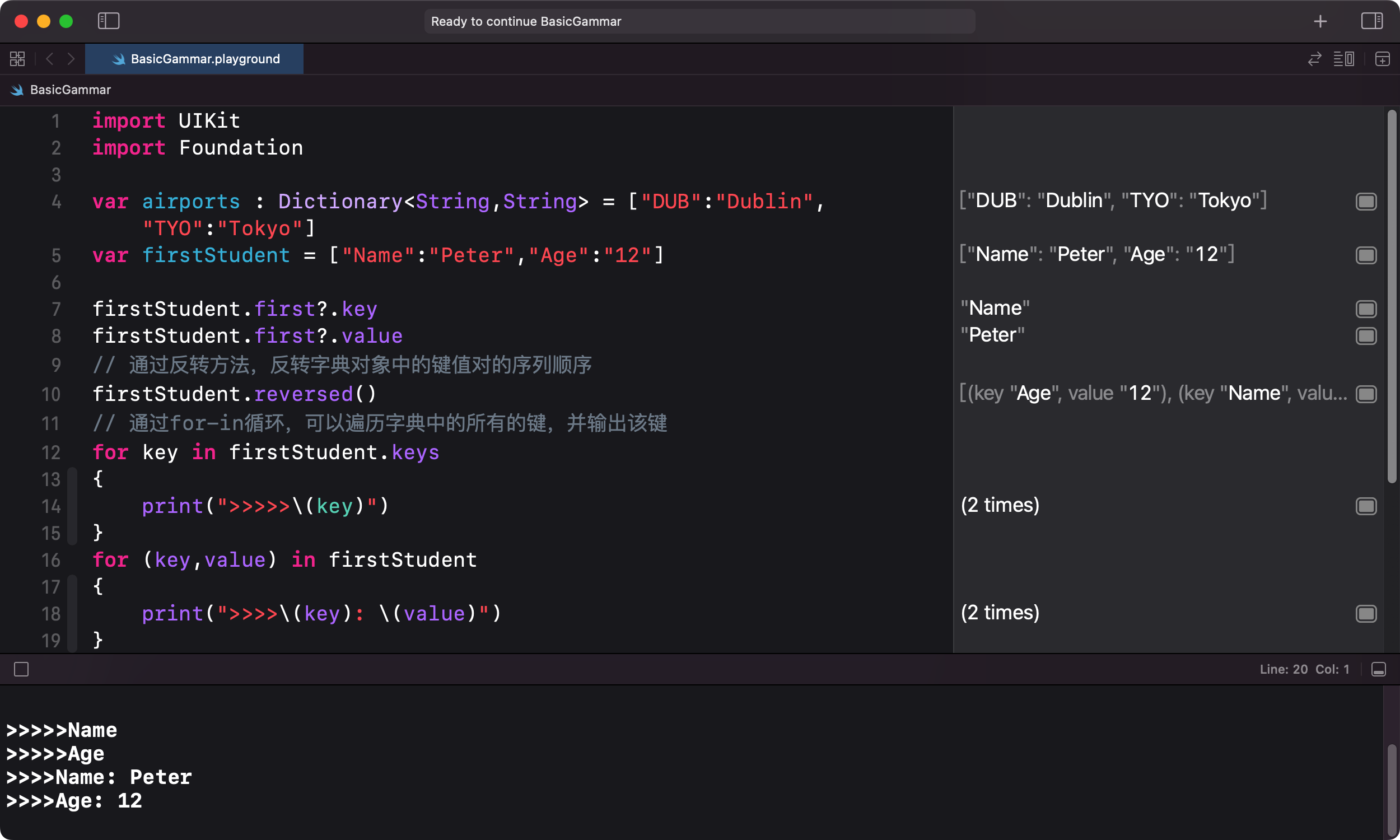Click console output '>>>>Name: Peter'

99,777
